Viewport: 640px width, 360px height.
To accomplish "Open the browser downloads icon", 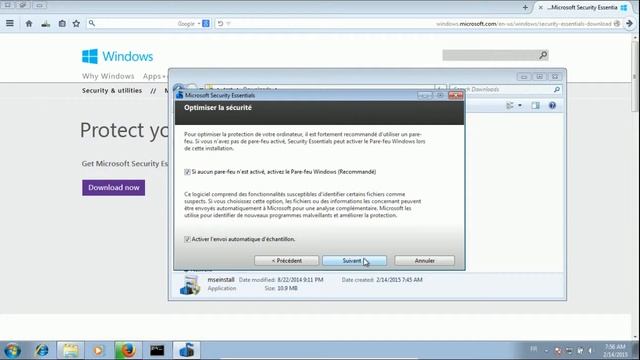I will point(46,24).
